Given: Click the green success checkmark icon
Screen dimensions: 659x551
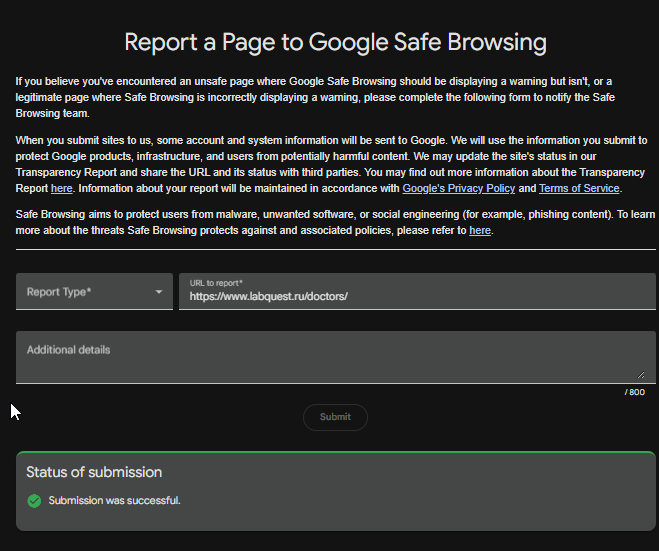Looking at the screenshot, I should click(x=34, y=501).
